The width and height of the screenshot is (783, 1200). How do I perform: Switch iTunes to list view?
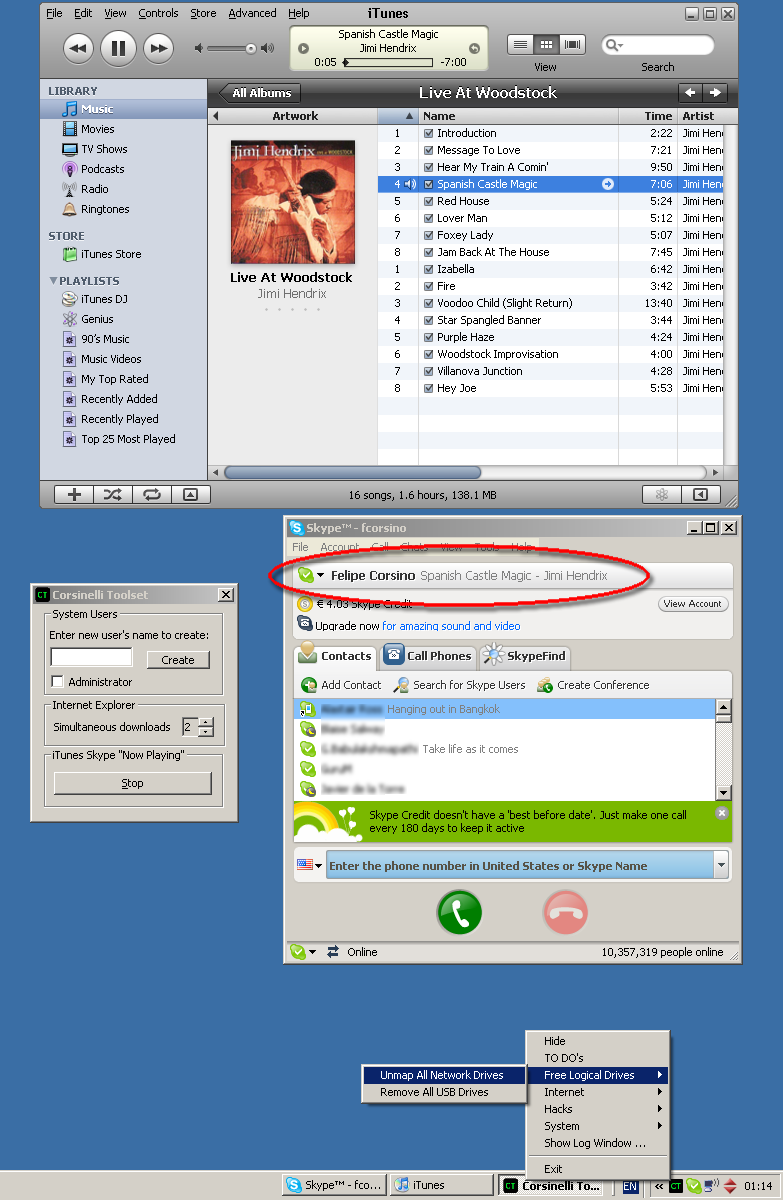(520, 45)
